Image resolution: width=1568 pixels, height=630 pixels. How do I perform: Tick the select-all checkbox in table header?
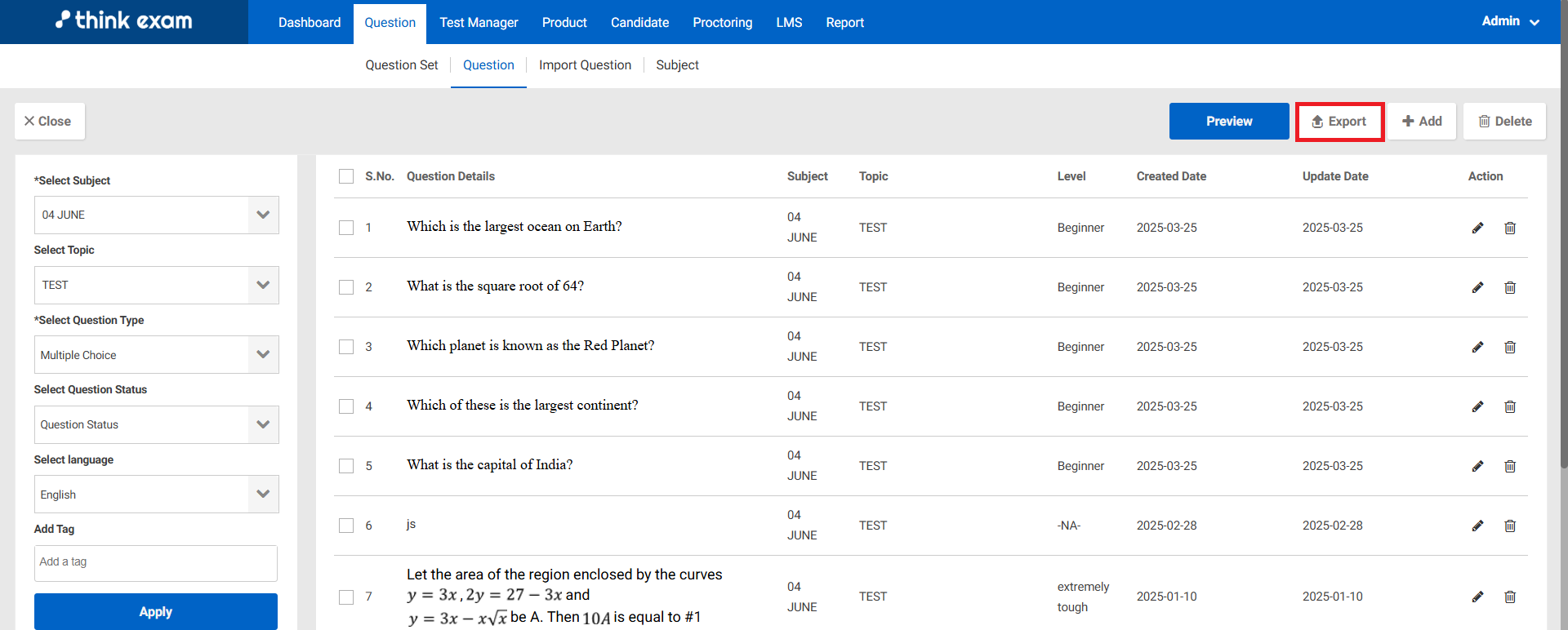(346, 176)
